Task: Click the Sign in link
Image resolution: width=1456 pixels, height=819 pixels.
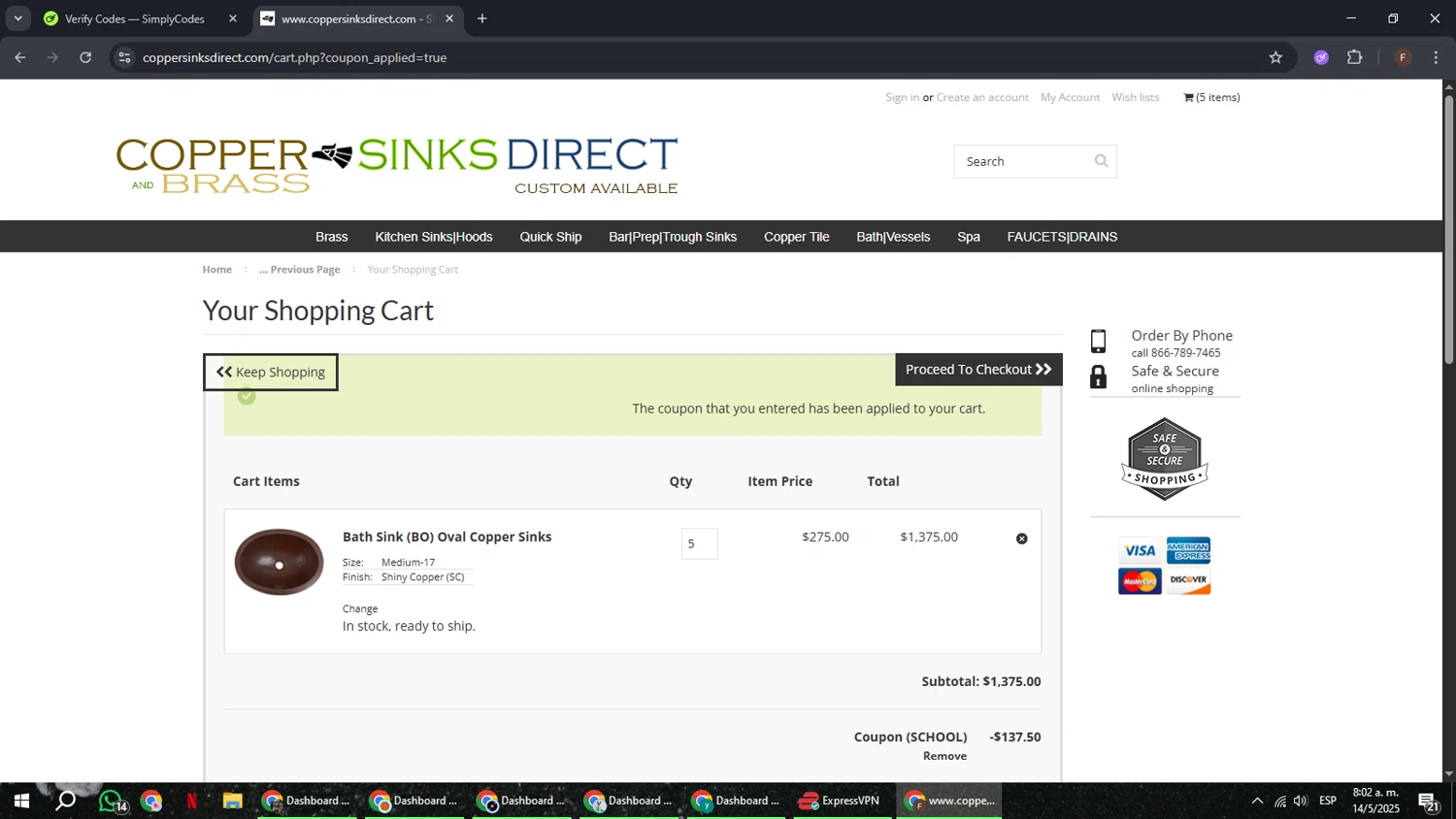Action: point(902,97)
